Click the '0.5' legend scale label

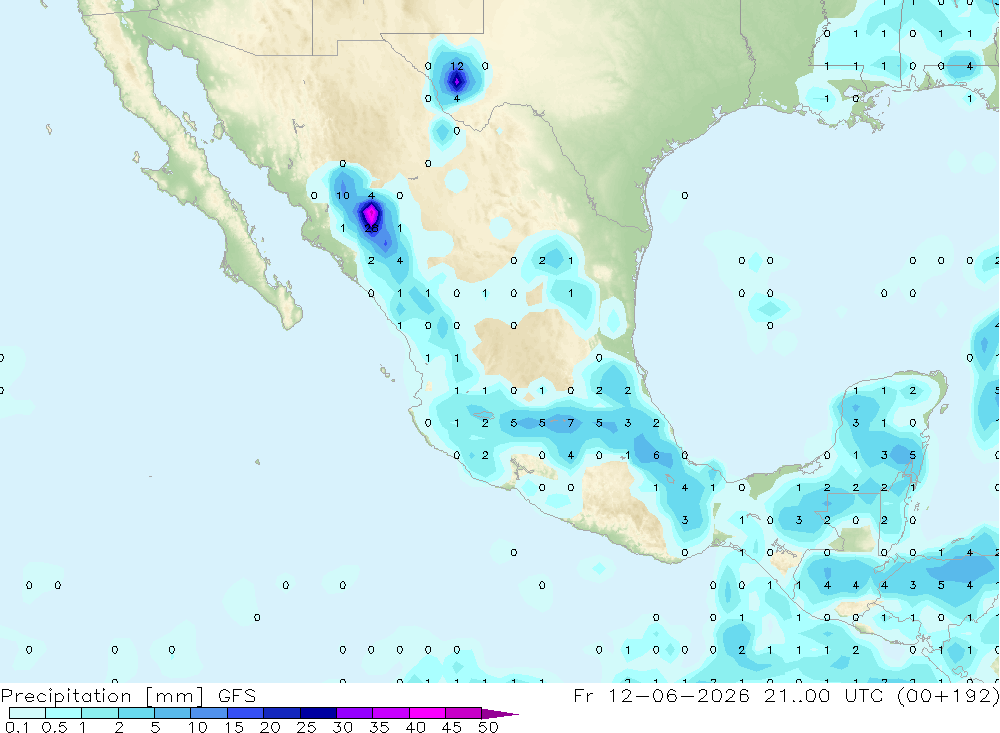point(54,727)
